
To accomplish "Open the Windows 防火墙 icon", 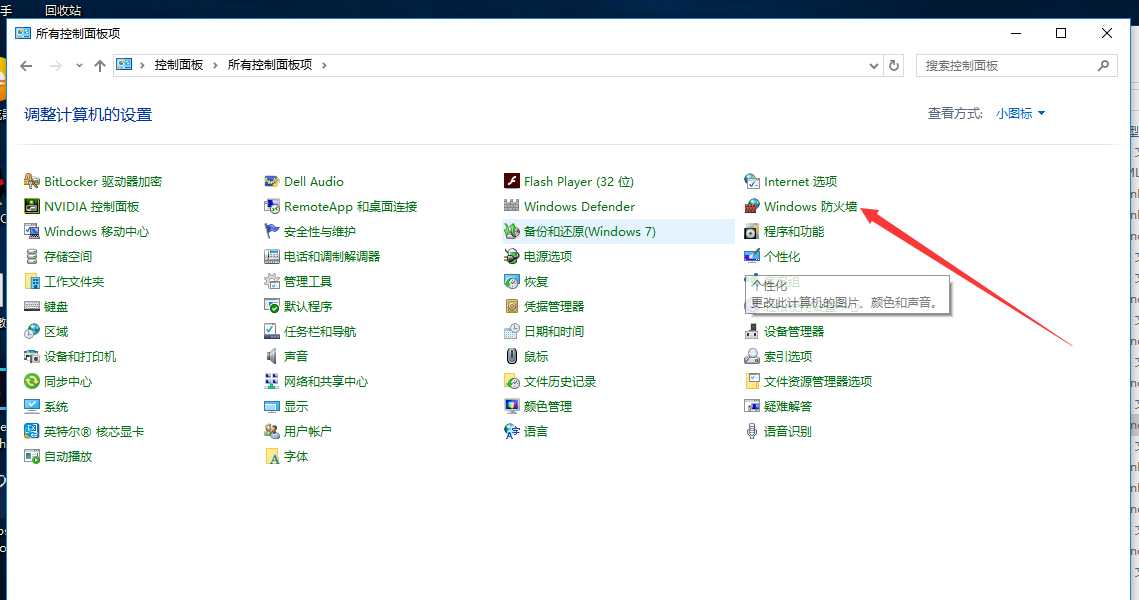I will pyautogui.click(x=752, y=206).
